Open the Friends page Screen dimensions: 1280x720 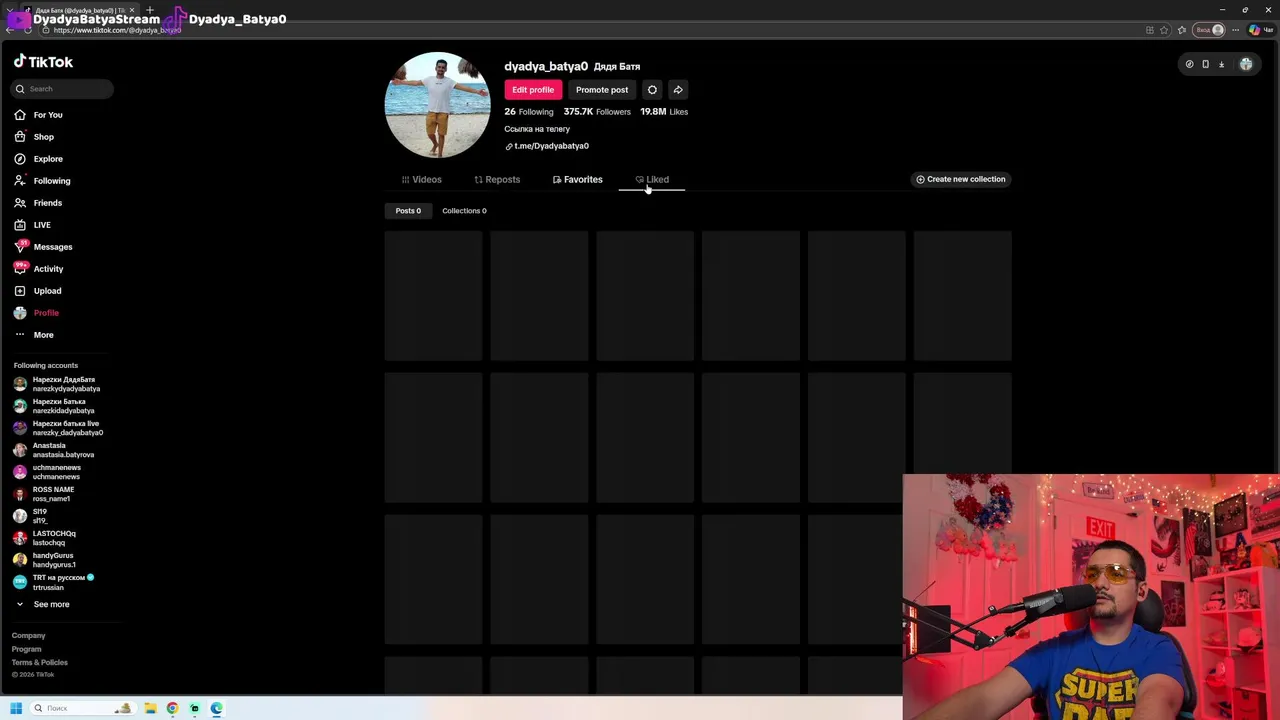(x=38, y=203)
